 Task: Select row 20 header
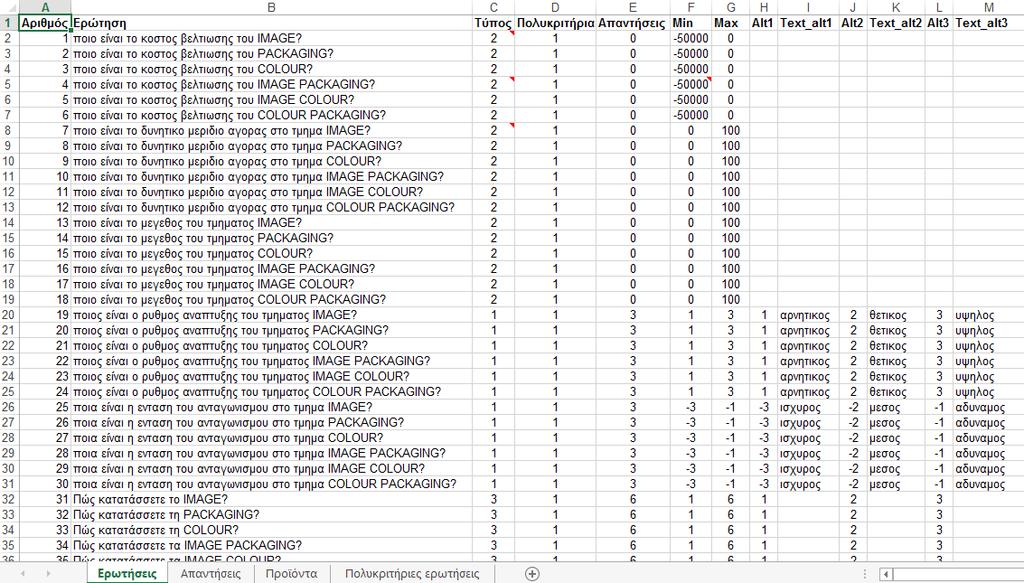point(9,315)
